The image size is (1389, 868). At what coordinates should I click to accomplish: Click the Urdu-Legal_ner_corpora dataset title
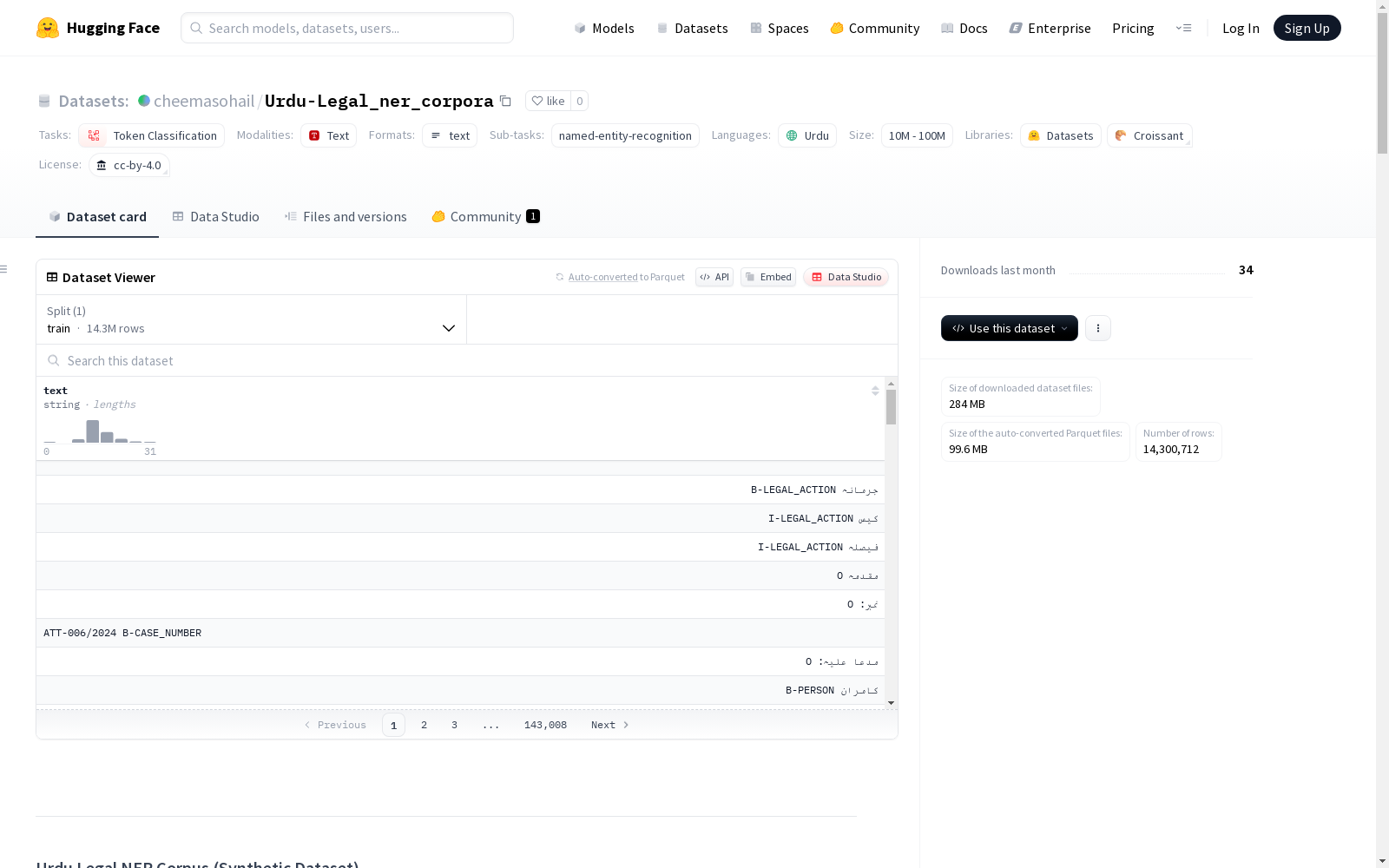[379, 101]
